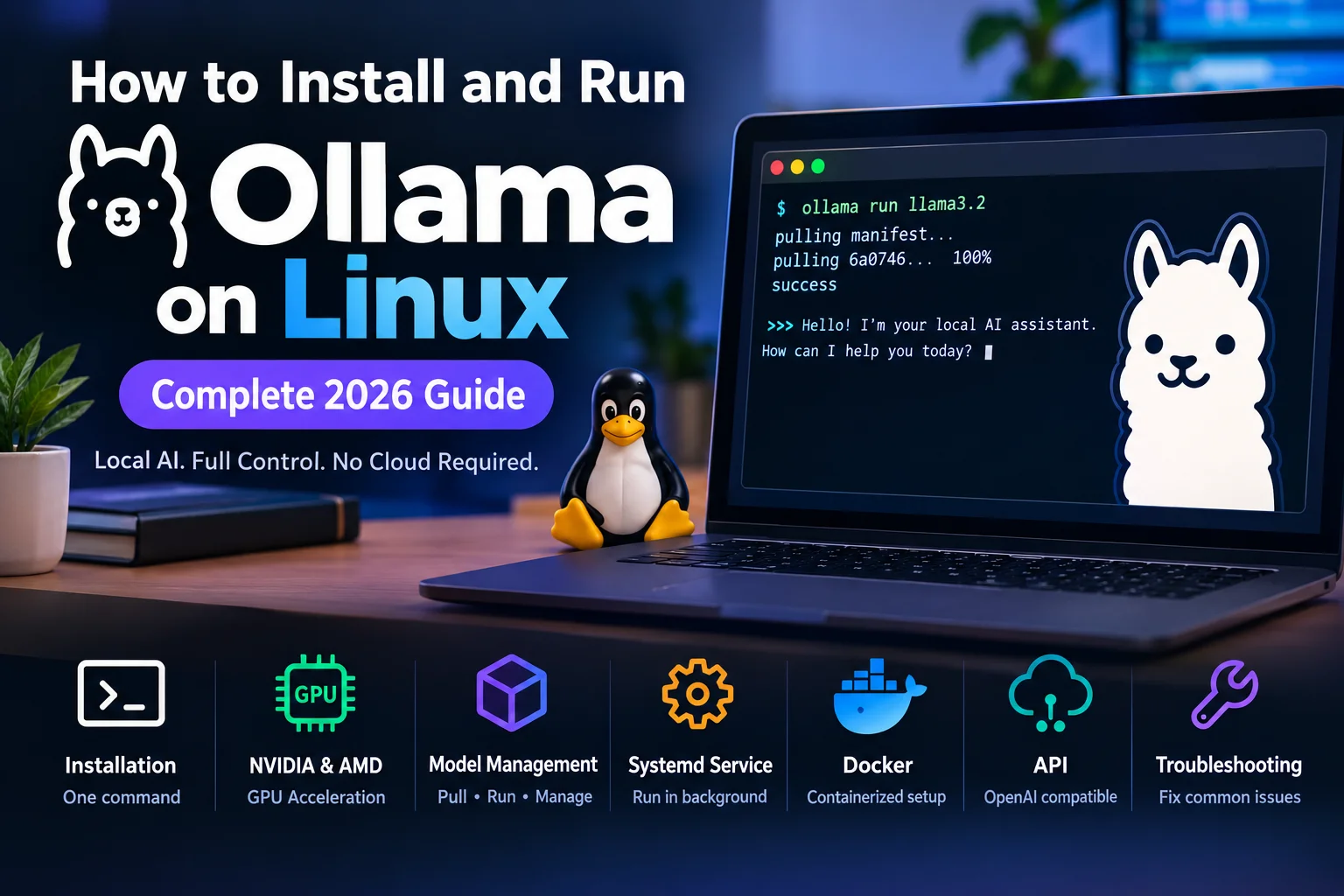Select the "One command" subtitle
The width and height of the screenshot is (1344, 896).
click(x=122, y=797)
